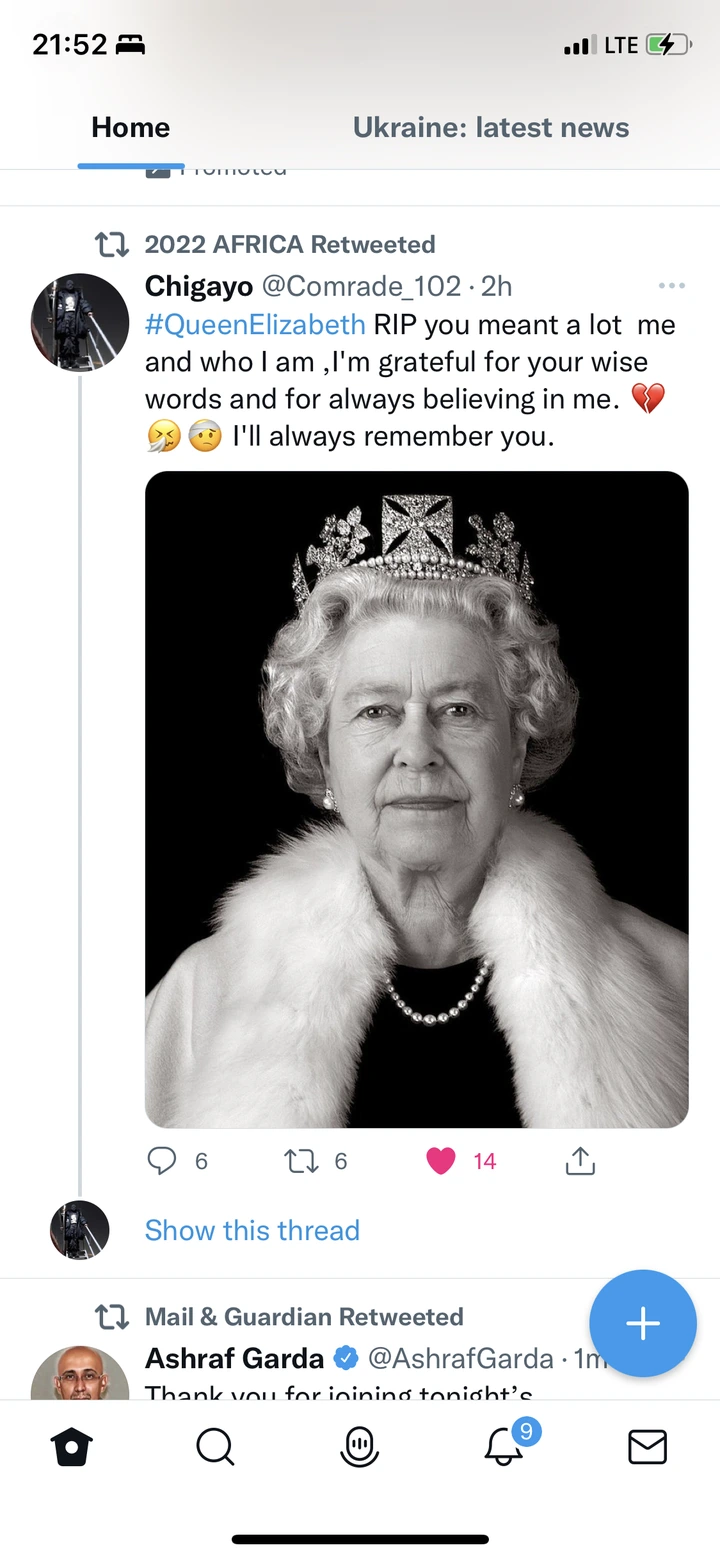
Task: Open Ashraf Garda's profile avatar
Action: (80, 1375)
